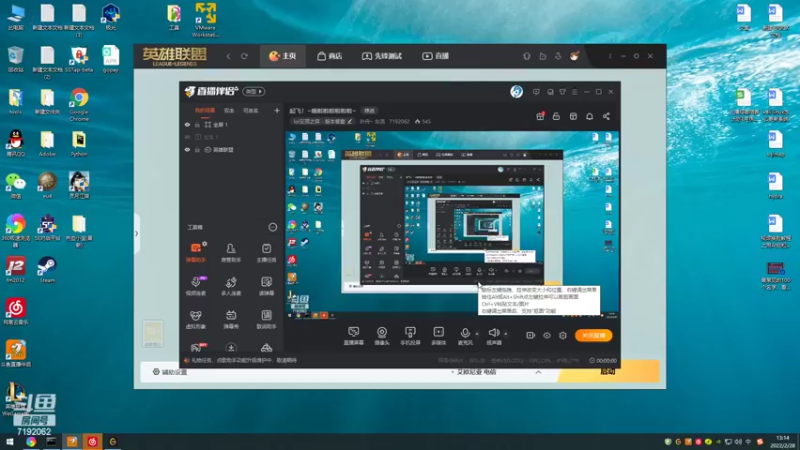The width and height of the screenshot is (800, 450).
Task: Click the yellow 启动 launch button
Action: (x=608, y=371)
